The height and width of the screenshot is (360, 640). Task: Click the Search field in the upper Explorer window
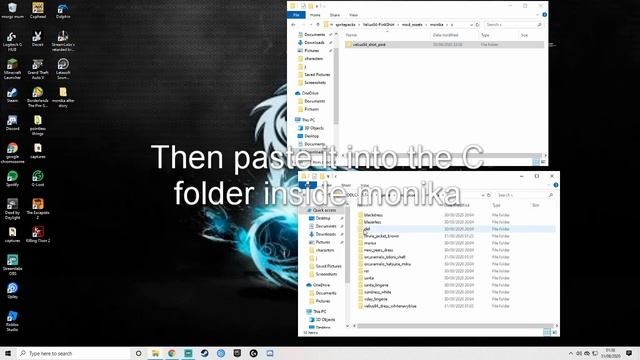(513, 25)
